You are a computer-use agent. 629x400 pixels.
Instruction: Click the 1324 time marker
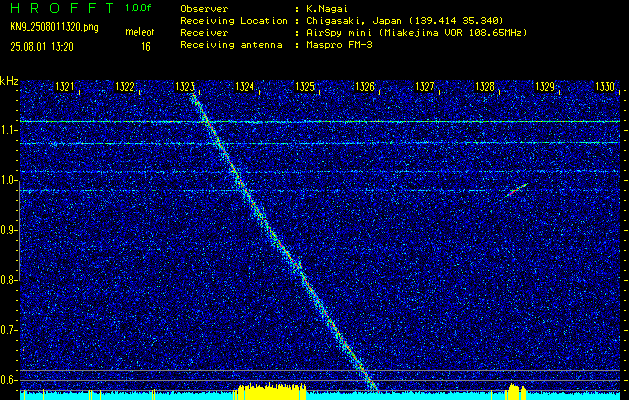pos(244,87)
